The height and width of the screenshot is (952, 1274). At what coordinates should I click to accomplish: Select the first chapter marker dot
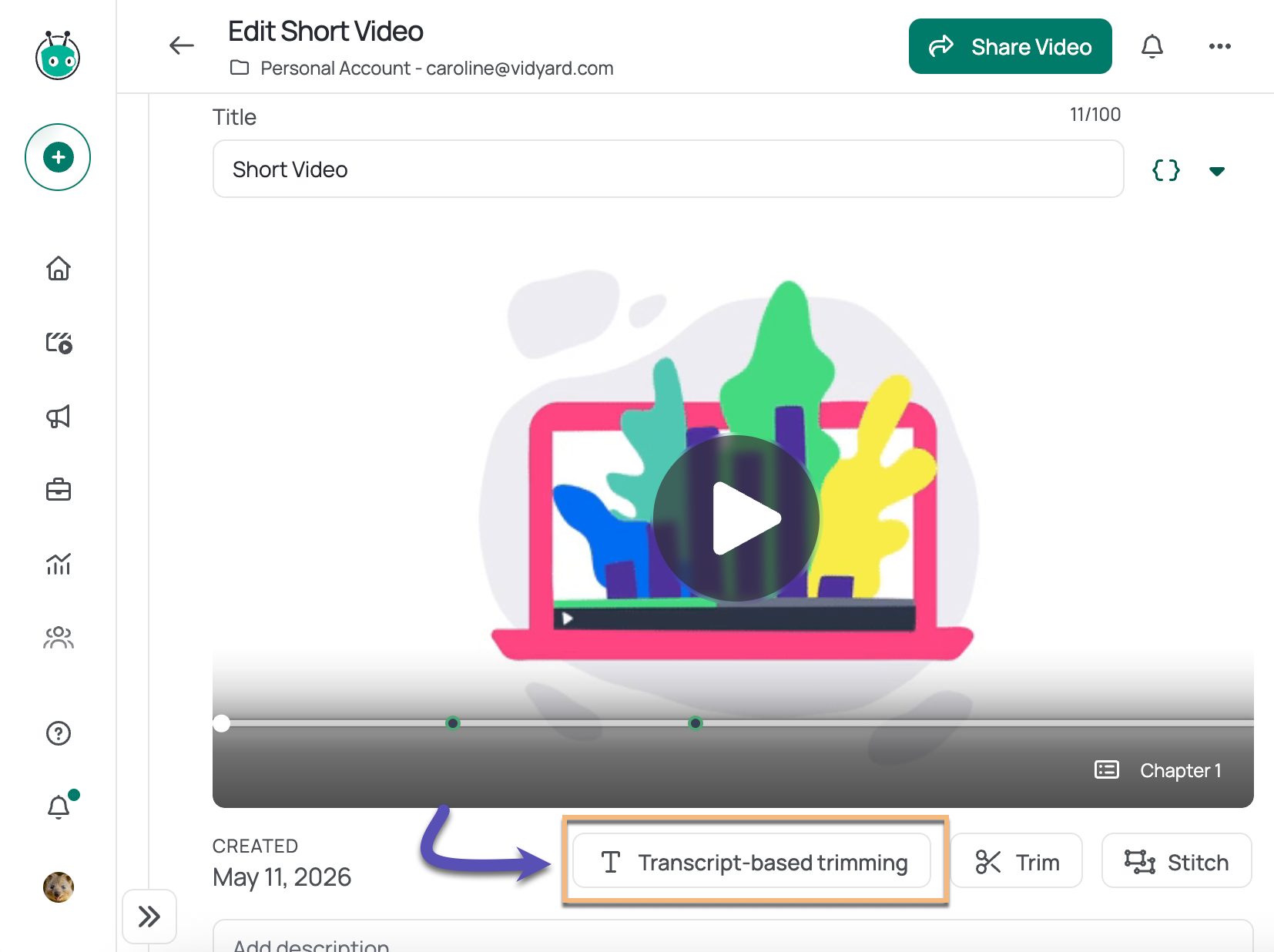tap(453, 723)
